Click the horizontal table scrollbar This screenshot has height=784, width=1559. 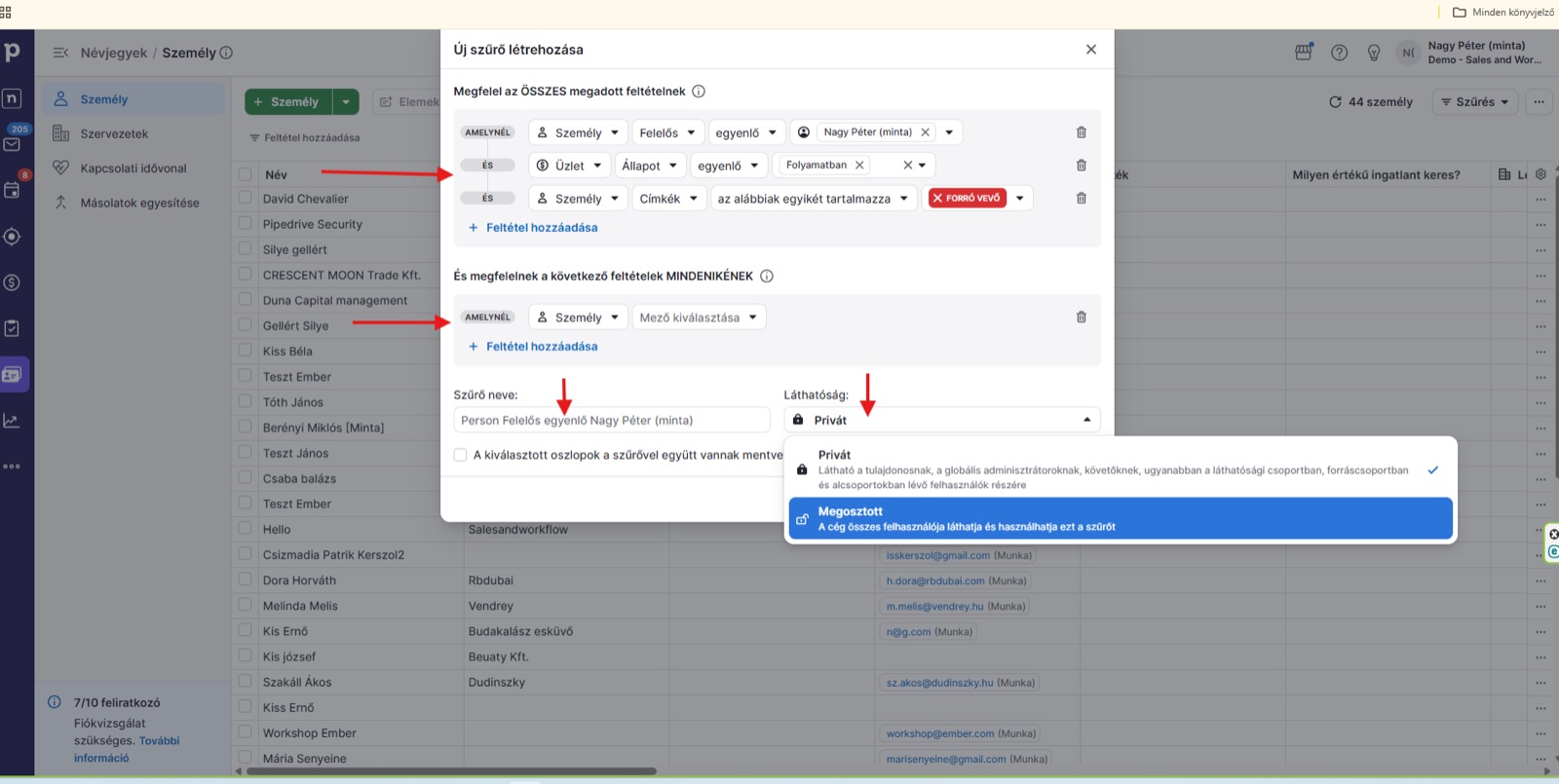(451, 771)
